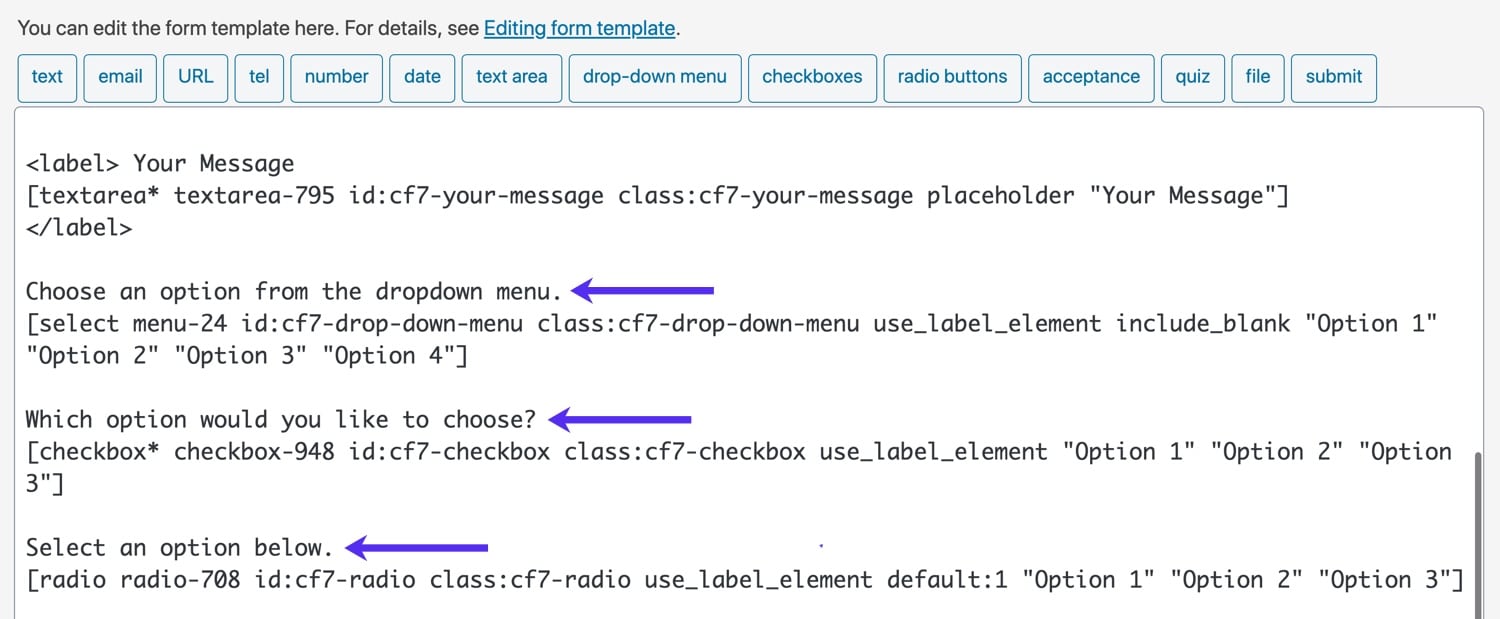Insert a date field tag

[x=422, y=77]
